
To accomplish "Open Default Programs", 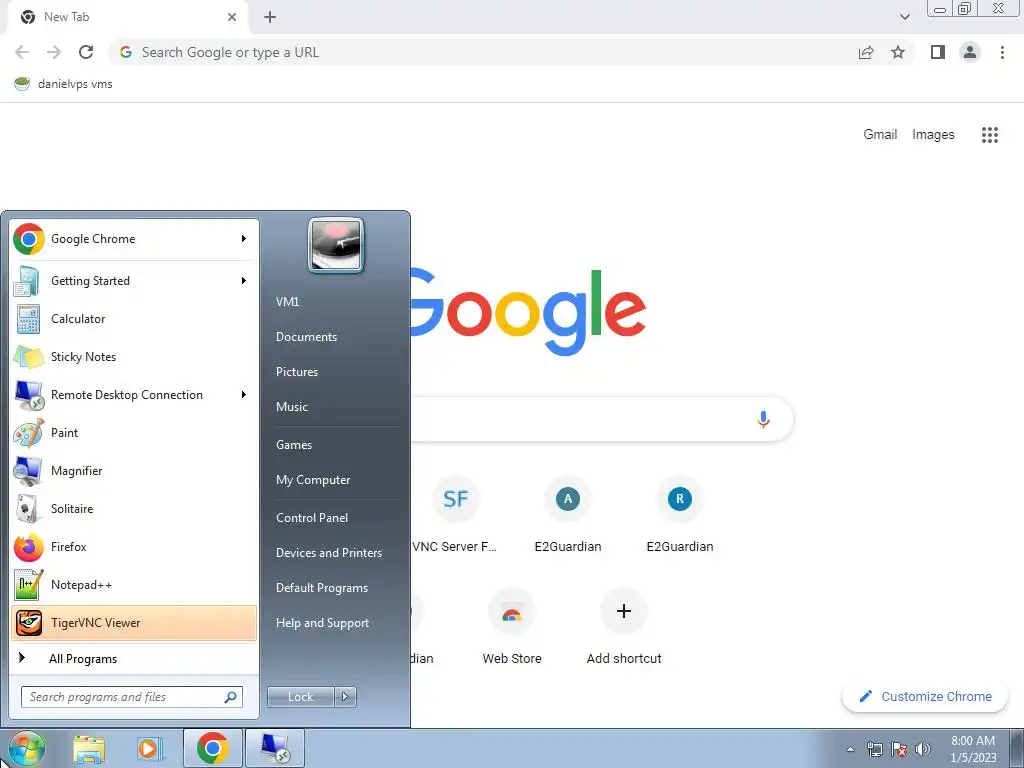I will click(x=321, y=588).
